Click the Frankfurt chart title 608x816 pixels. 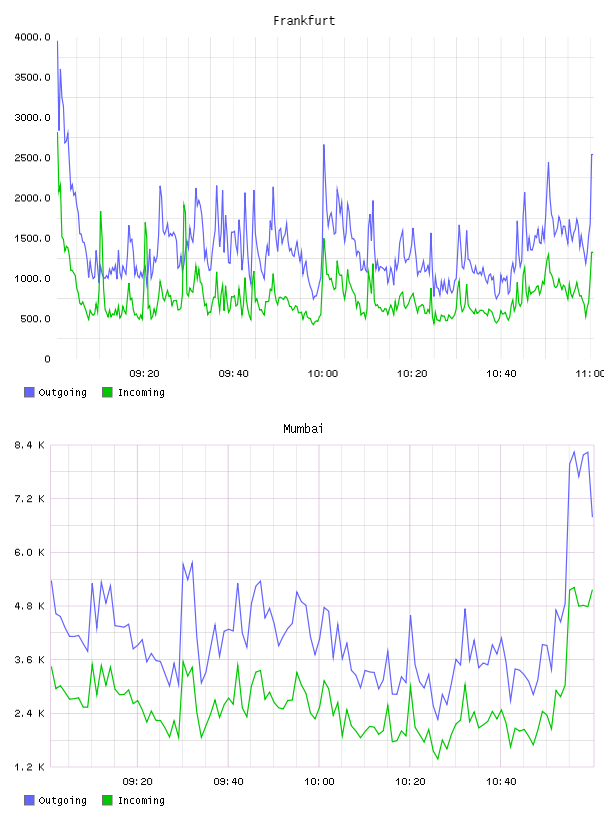(304, 21)
